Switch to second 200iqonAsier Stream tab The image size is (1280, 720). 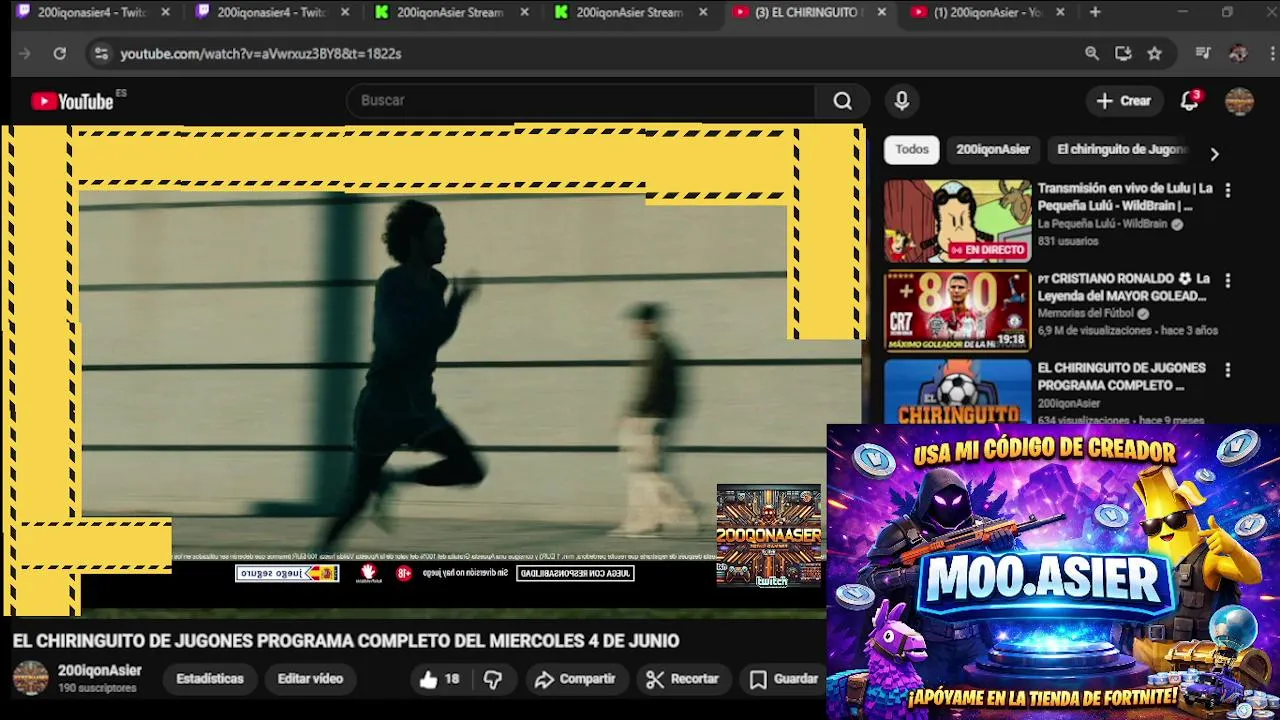[x=631, y=13]
